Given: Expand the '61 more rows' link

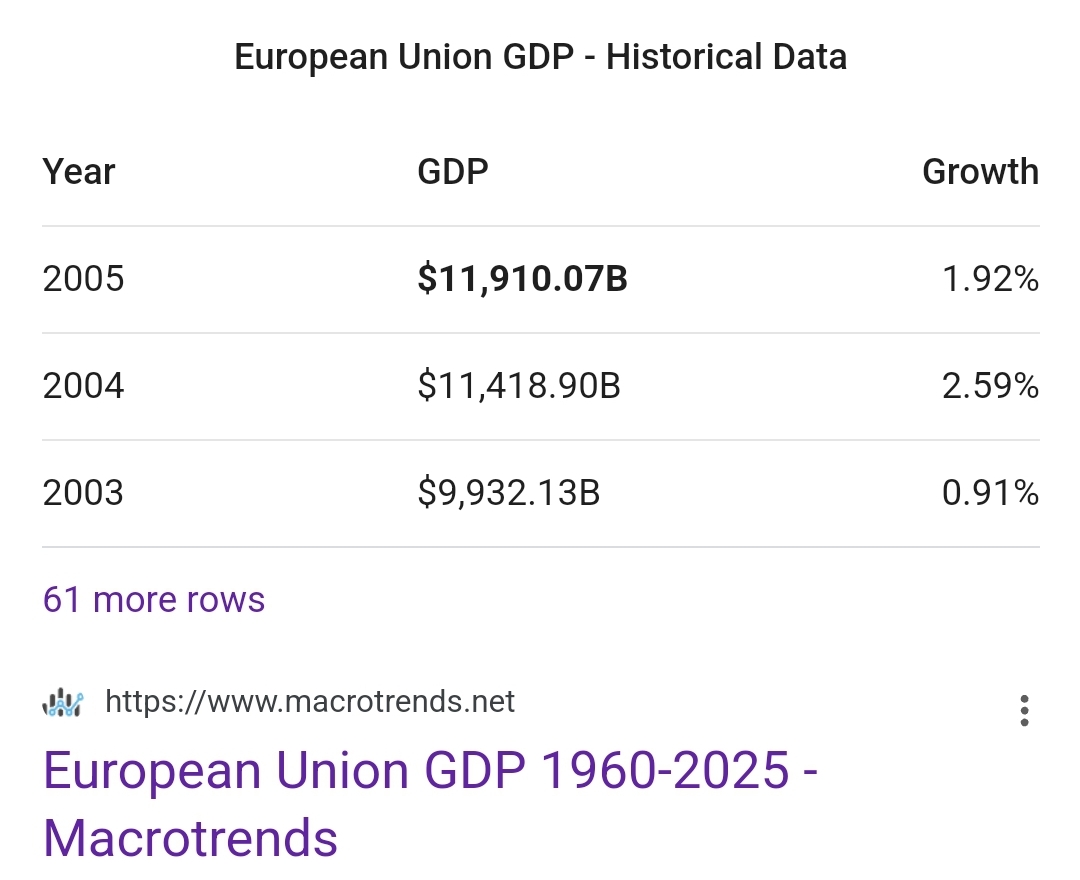Looking at the screenshot, I should tap(154, 600).
